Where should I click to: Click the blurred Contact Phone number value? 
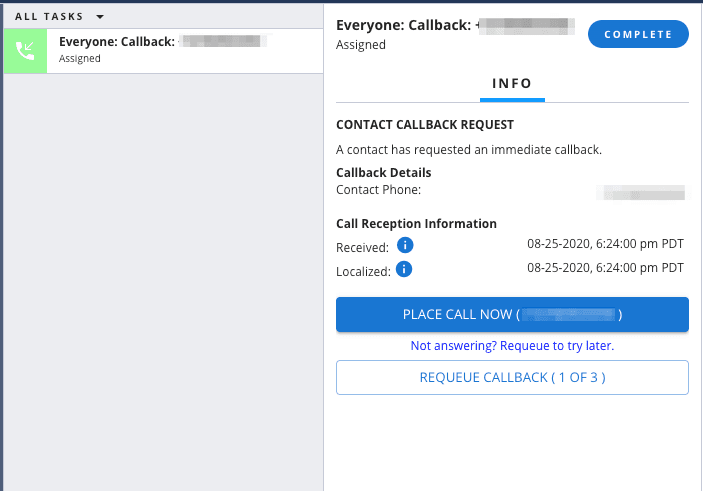[x=640, y=191]
